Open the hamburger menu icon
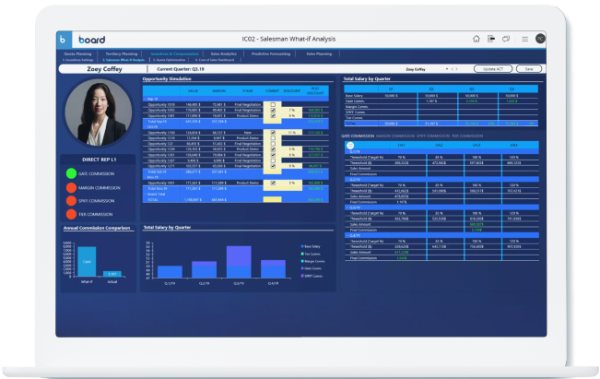This screenshot has width=600, height=379. tap(525, 39)
